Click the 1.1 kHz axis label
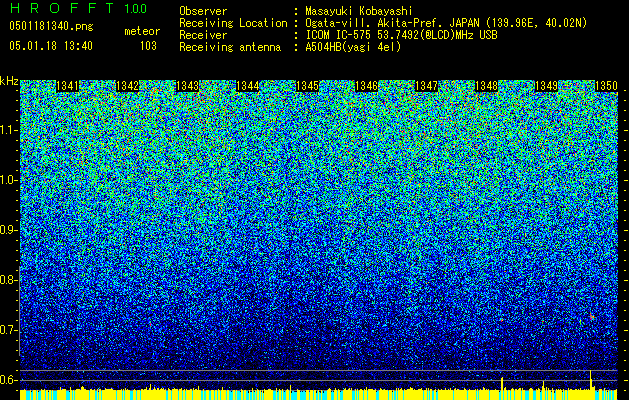 click(8, 130)
